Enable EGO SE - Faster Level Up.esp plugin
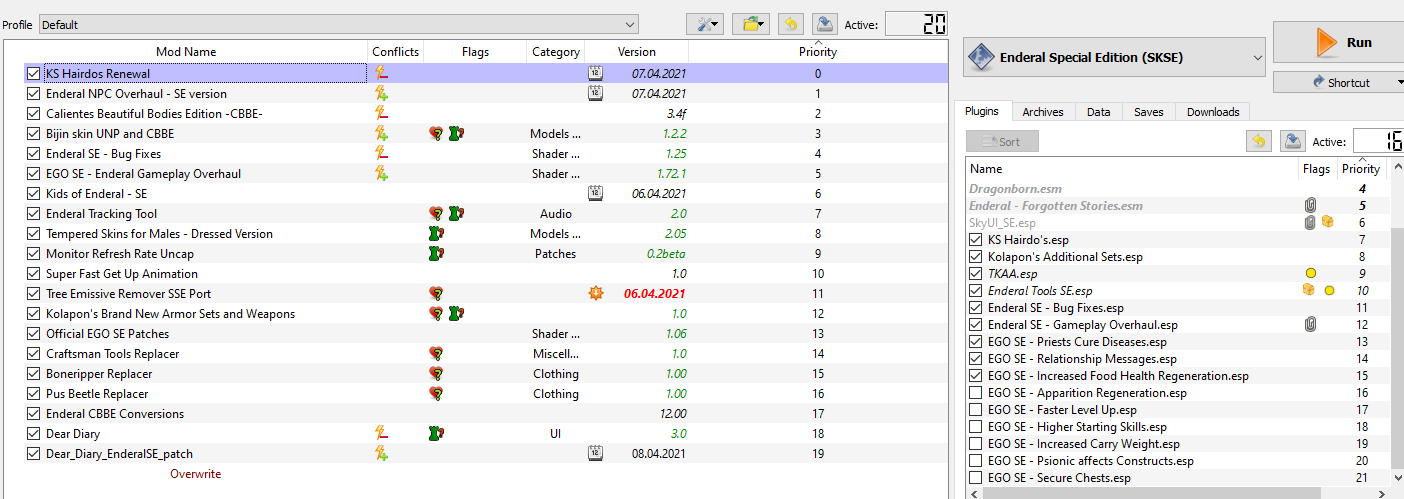The image size is (1404, 499). coord(976,410)
